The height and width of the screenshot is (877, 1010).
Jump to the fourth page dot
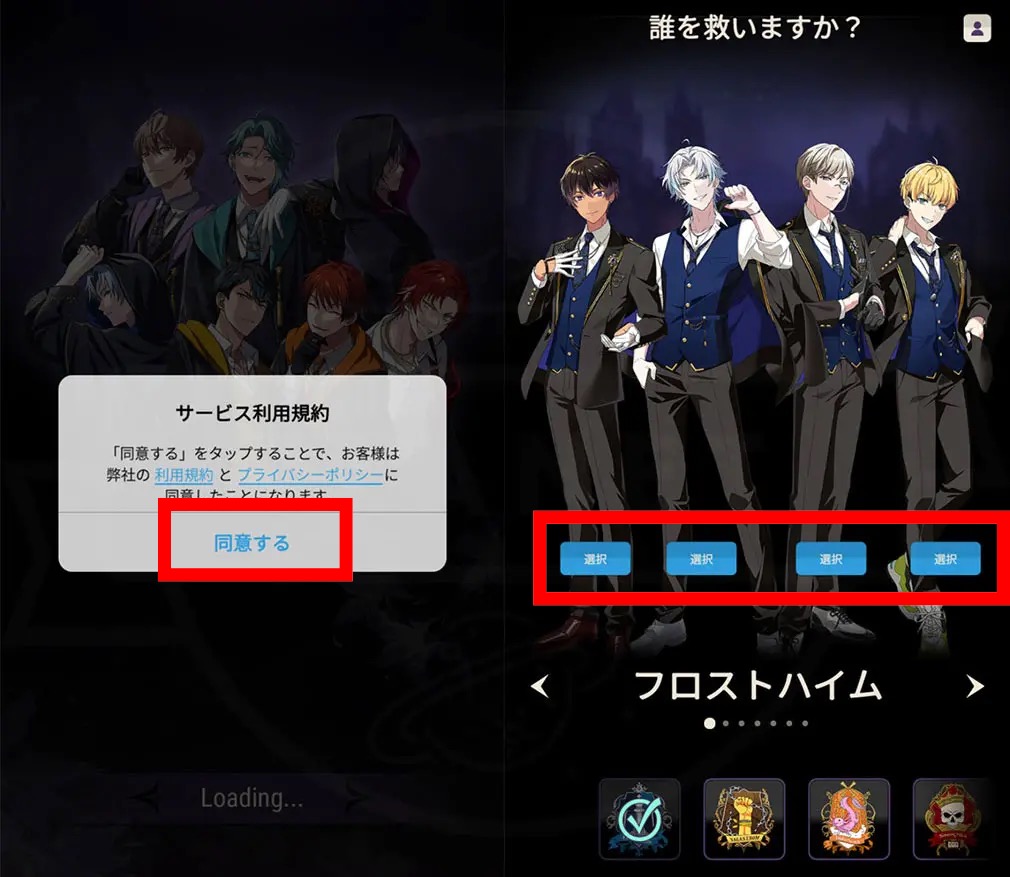(758, 723)
